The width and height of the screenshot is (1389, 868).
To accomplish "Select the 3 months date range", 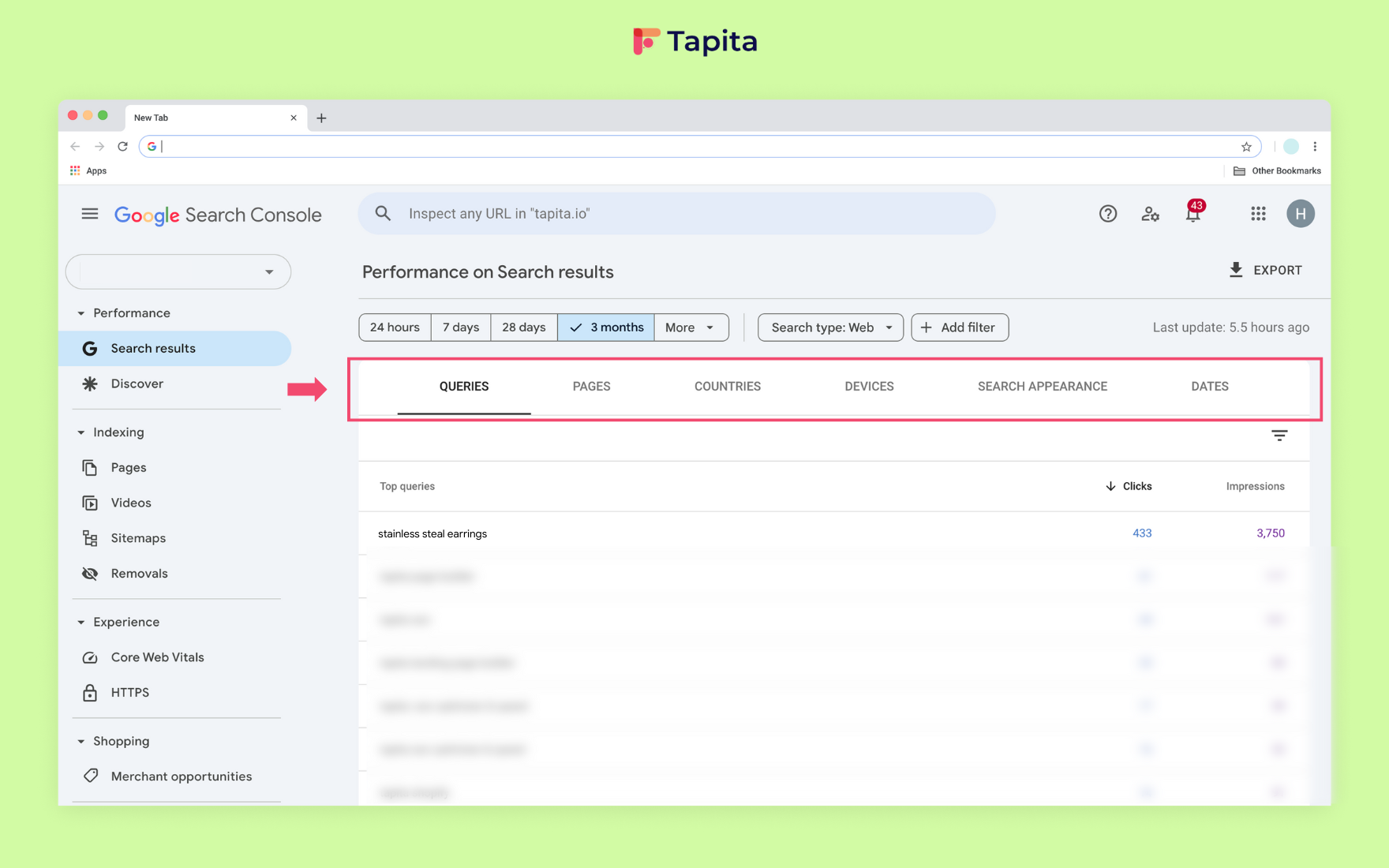I will pos(606,327).
